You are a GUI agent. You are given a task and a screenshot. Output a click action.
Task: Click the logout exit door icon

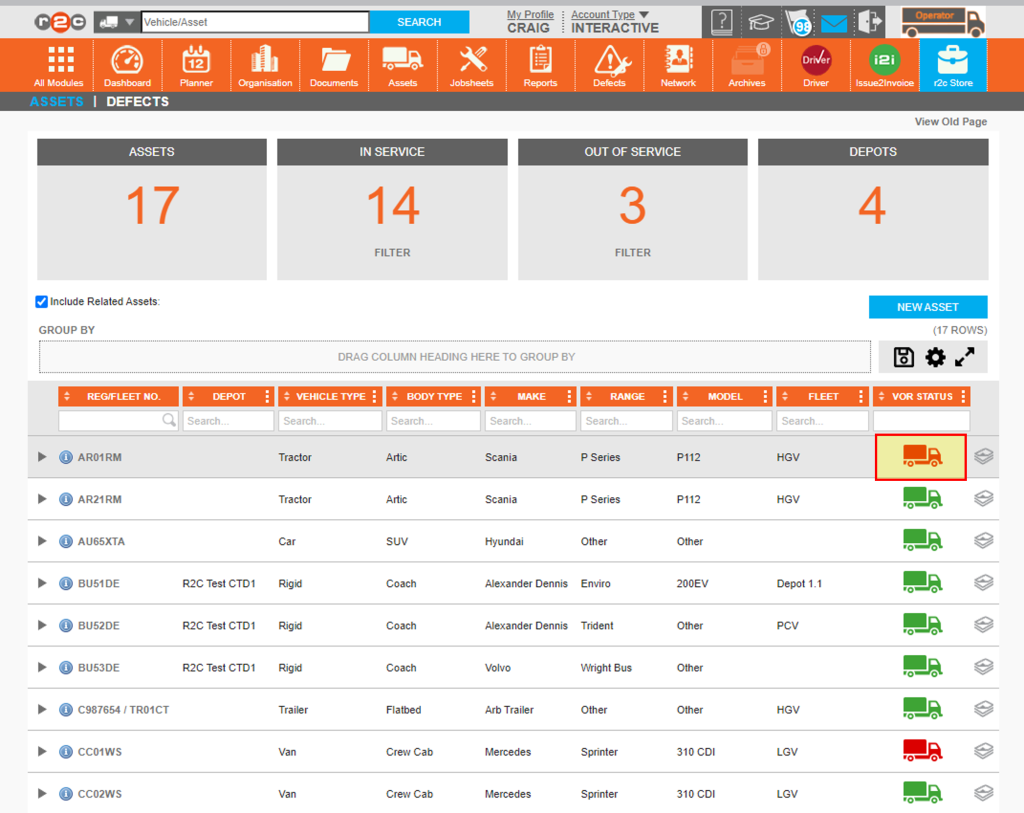click(869, 22)
